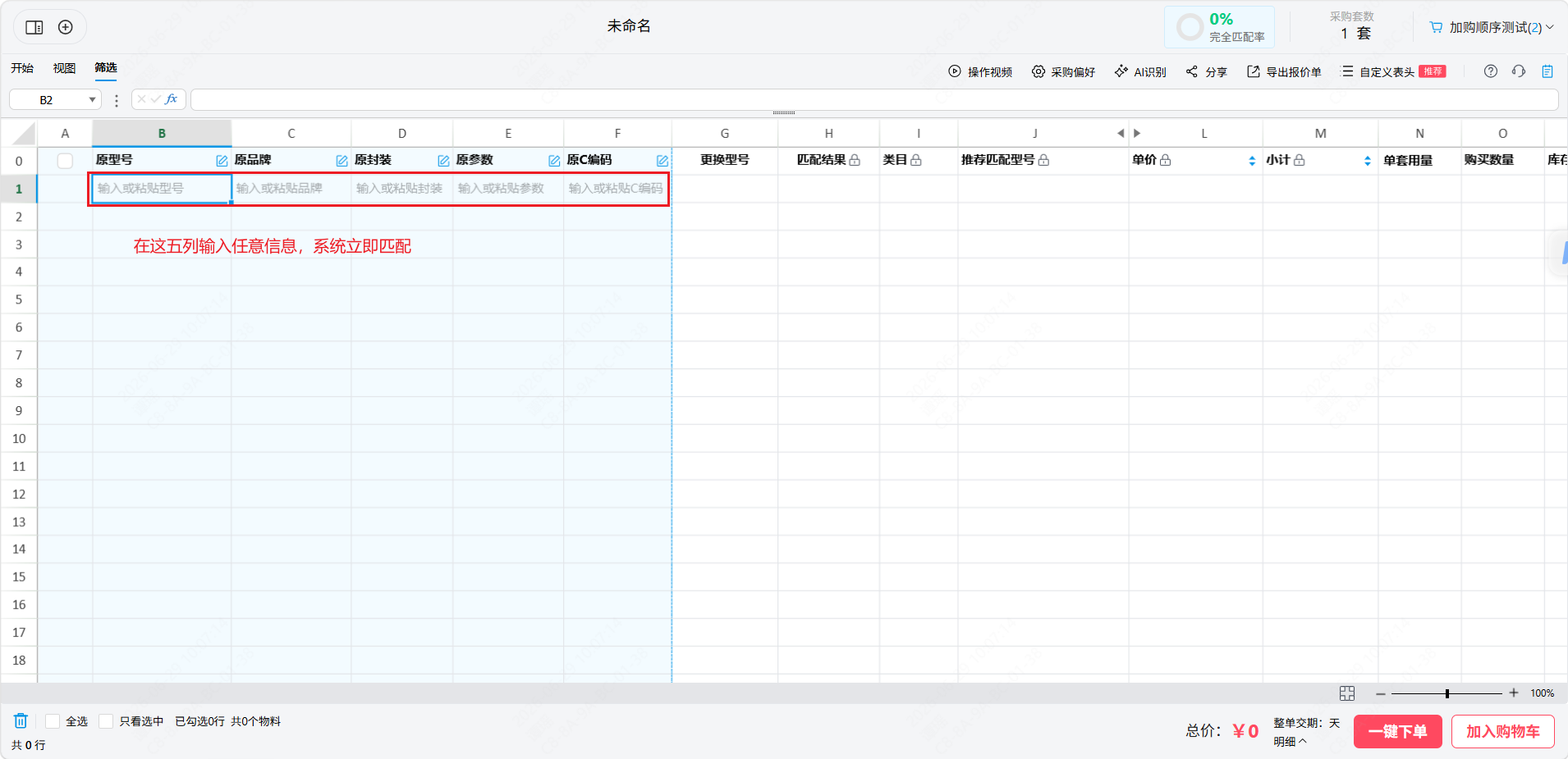Open the B2 cell reference dropdown
This screenshot has width=1568, height=759.
coord(93,100)
